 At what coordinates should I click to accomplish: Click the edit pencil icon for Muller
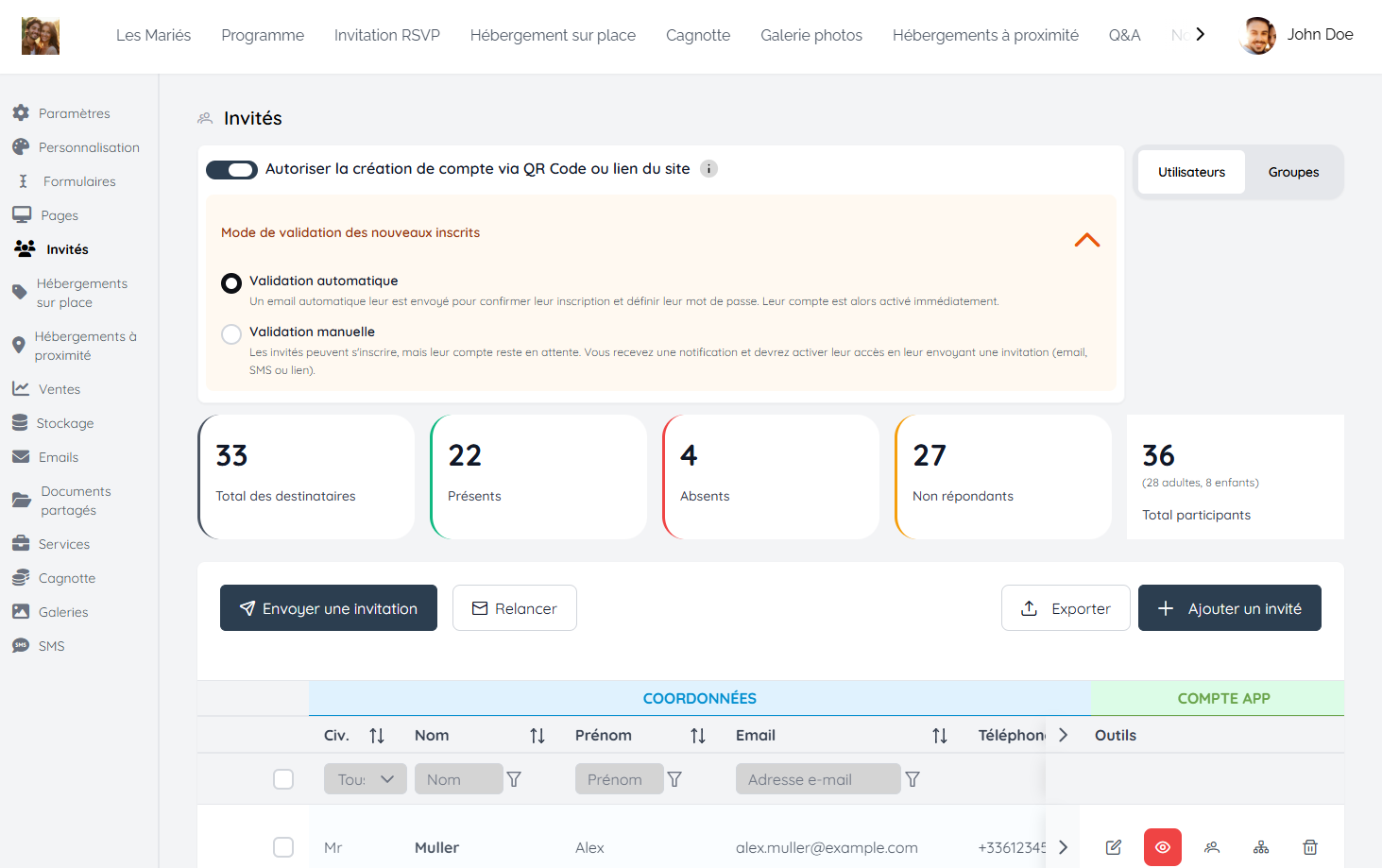click(x=1114, y=847)
